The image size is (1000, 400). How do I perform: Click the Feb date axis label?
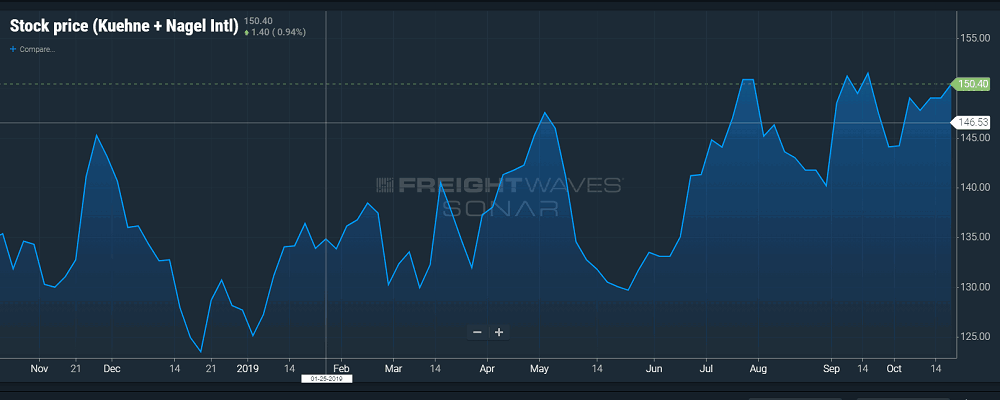342,369
